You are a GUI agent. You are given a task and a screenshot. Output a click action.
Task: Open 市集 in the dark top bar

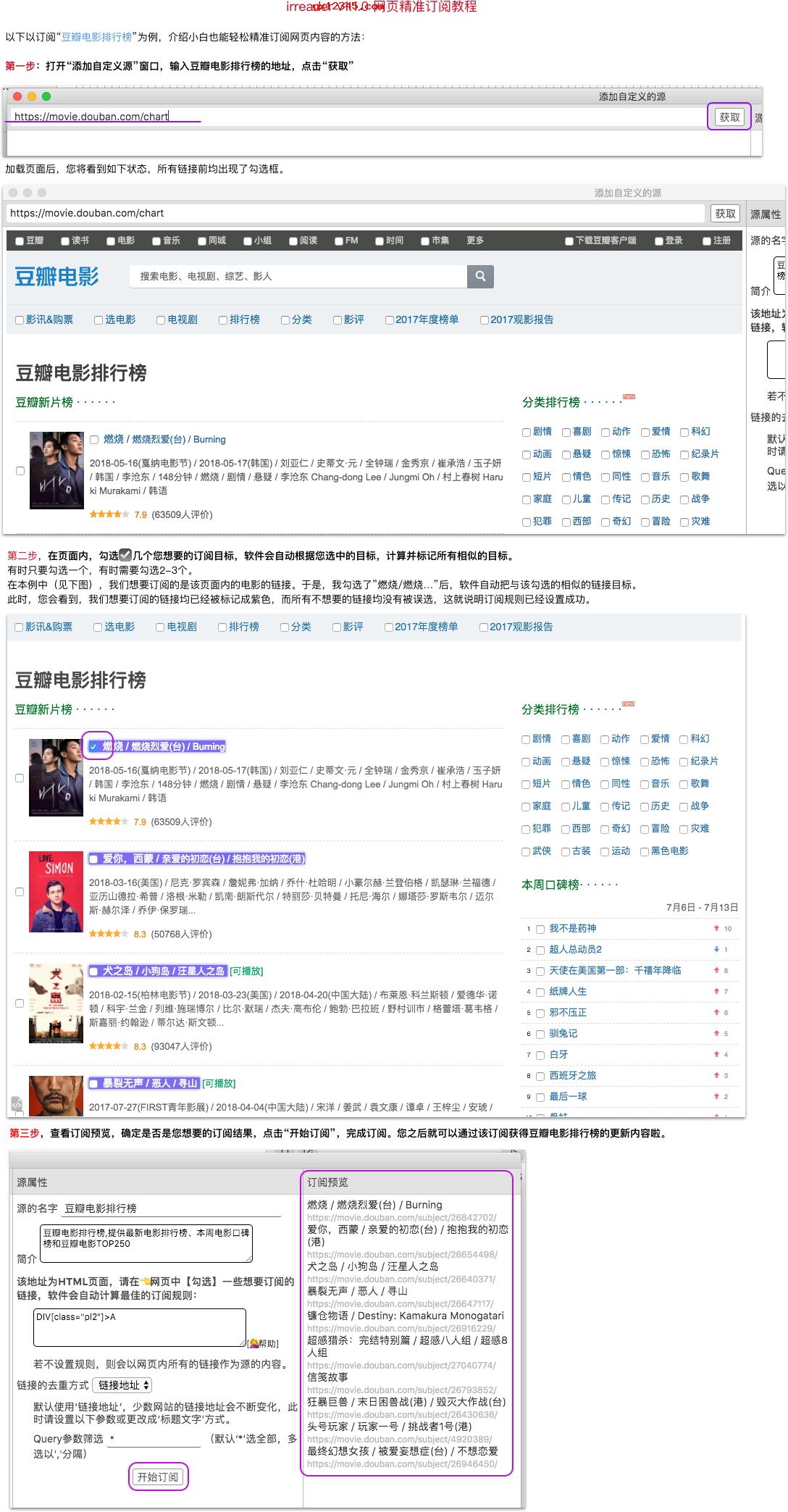tap(440, 241)
